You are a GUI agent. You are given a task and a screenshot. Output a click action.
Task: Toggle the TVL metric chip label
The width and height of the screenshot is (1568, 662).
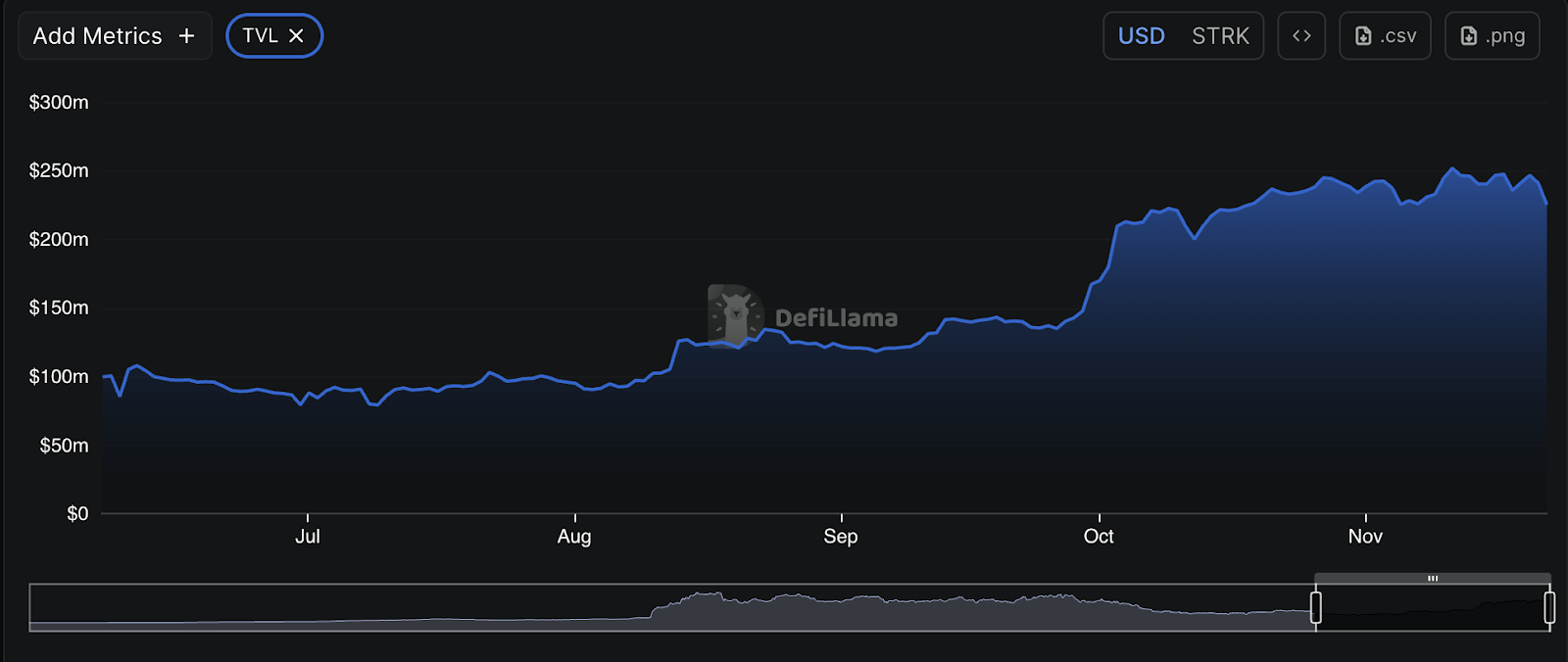pyautogui.click(x=260, y=36)
